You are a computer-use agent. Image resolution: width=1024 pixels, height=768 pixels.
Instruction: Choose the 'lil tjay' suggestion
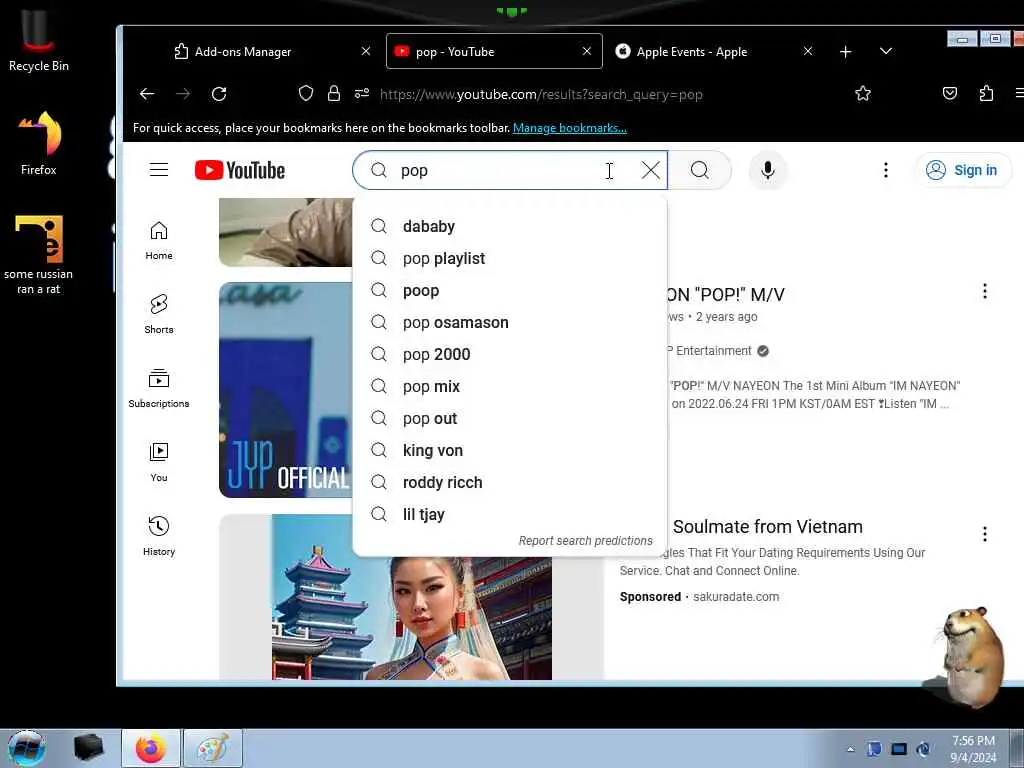(509, 515)
